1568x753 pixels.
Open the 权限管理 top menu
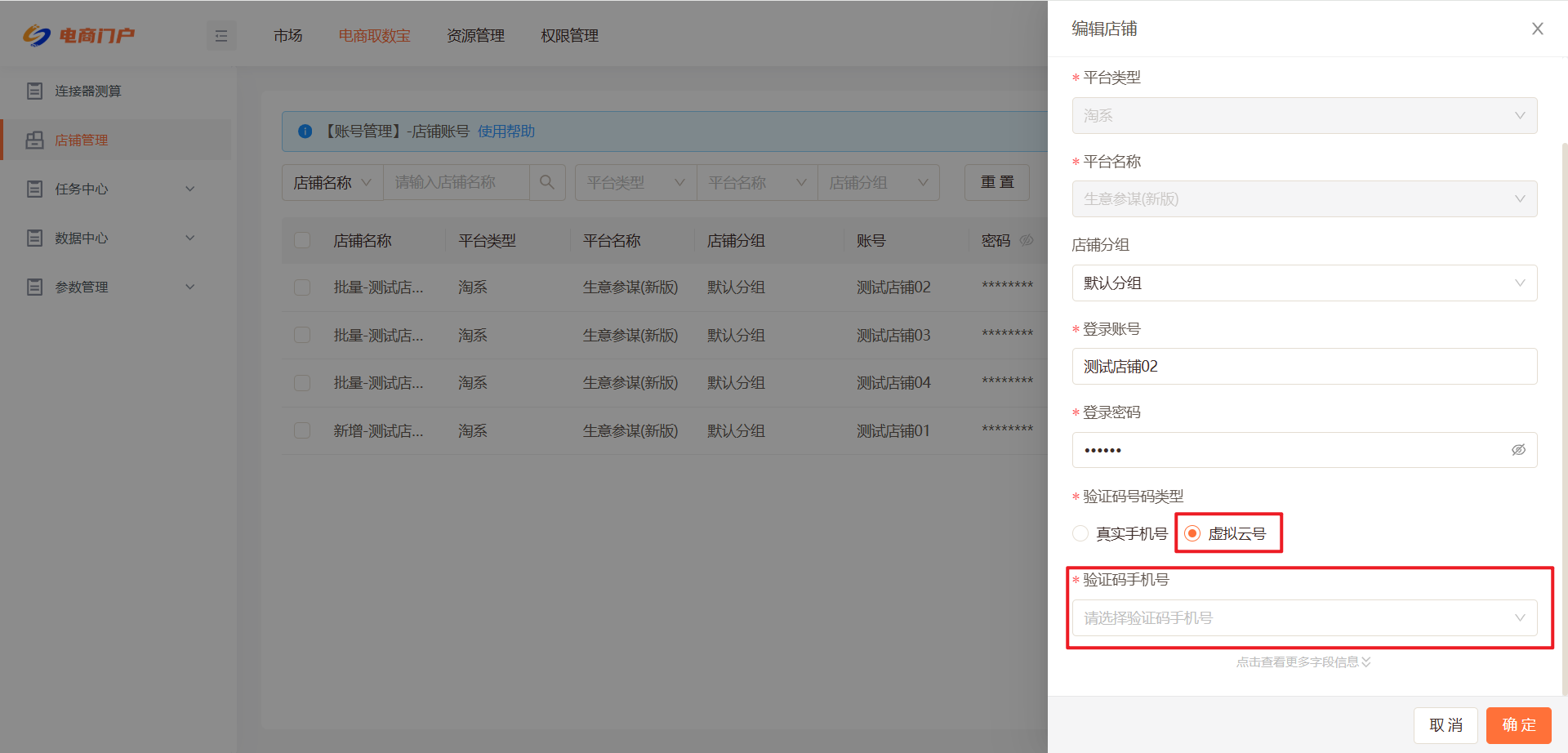pyautogui.click(x=569, y=36)
